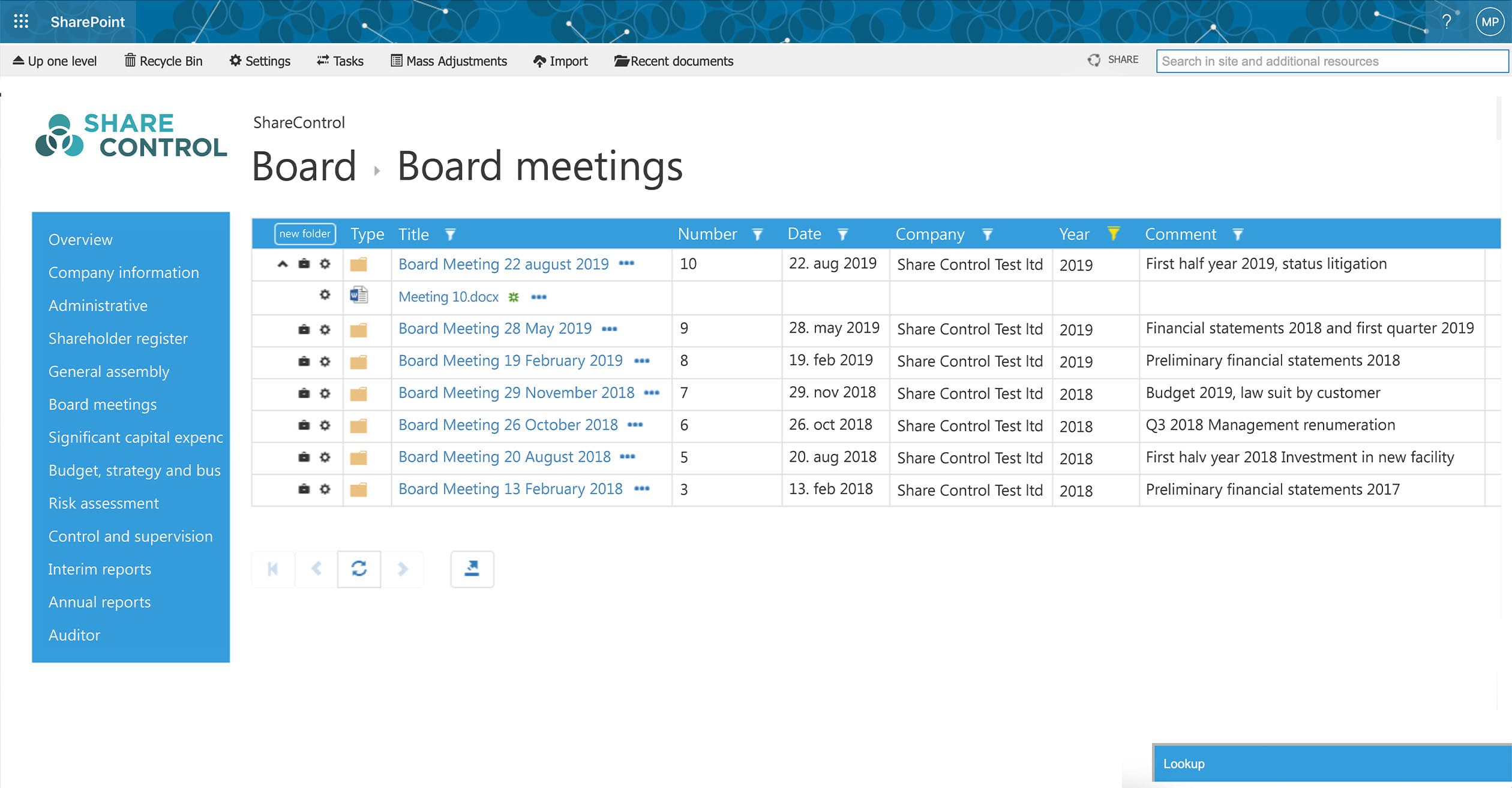Click the briefcase icon on Board Meeting 28 May 2019
Screen dimensions: 1512x788
pos(304,329)
